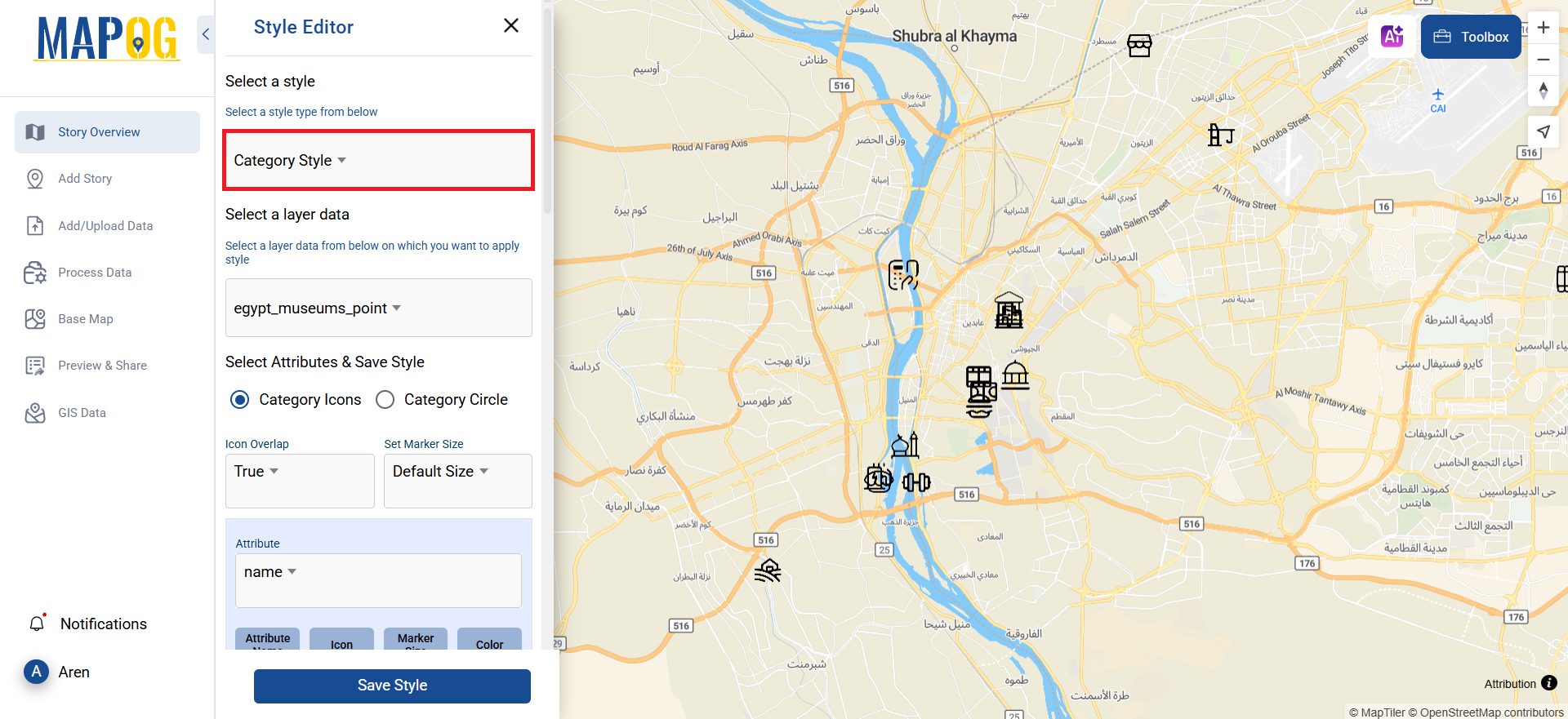Screen dimensions: 1568x719
Task: Click the Process Data gear icon
Action: click(35, 273)
